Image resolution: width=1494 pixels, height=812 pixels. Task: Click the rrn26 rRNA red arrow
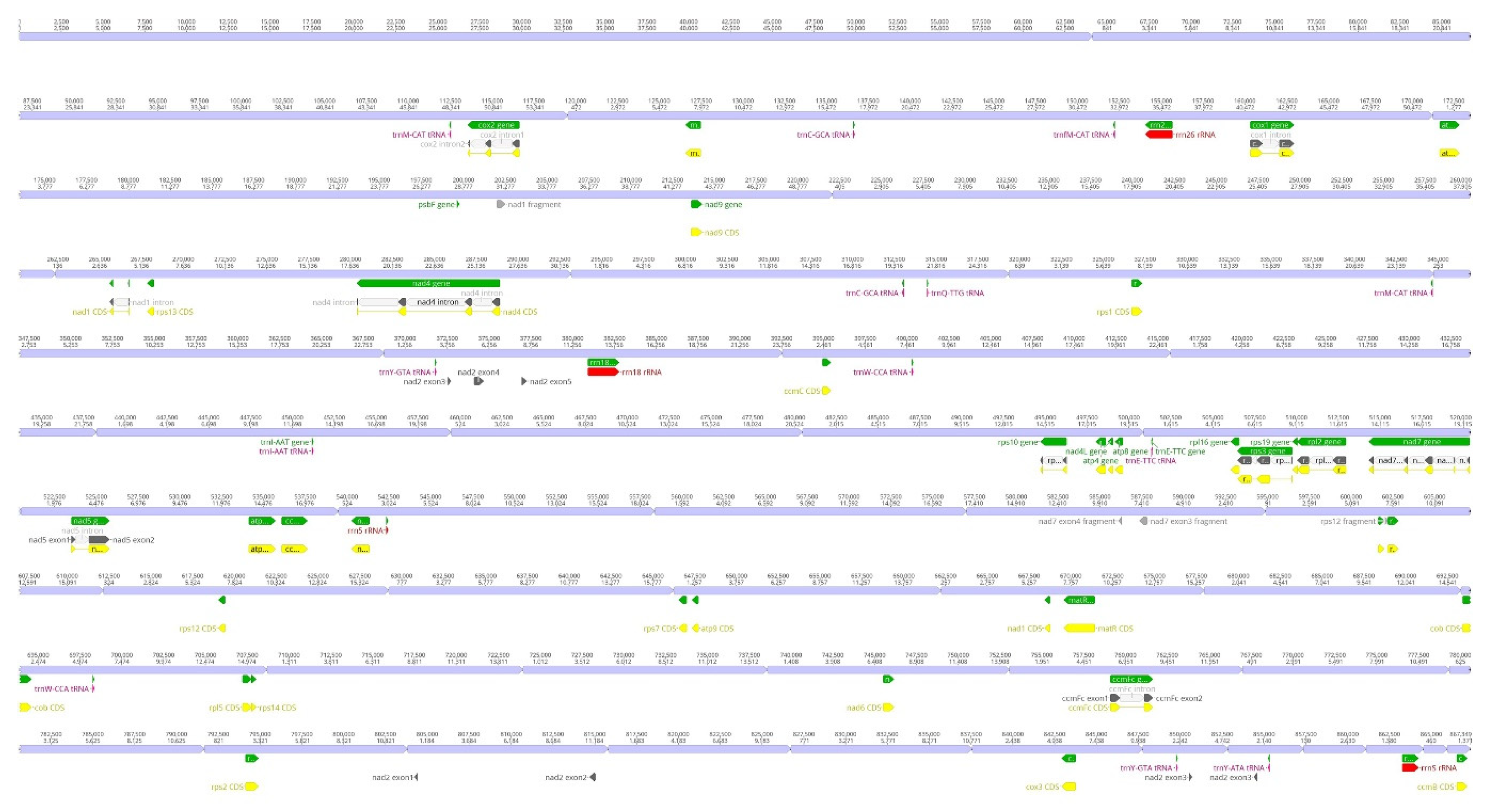(x=1160, y=134)
